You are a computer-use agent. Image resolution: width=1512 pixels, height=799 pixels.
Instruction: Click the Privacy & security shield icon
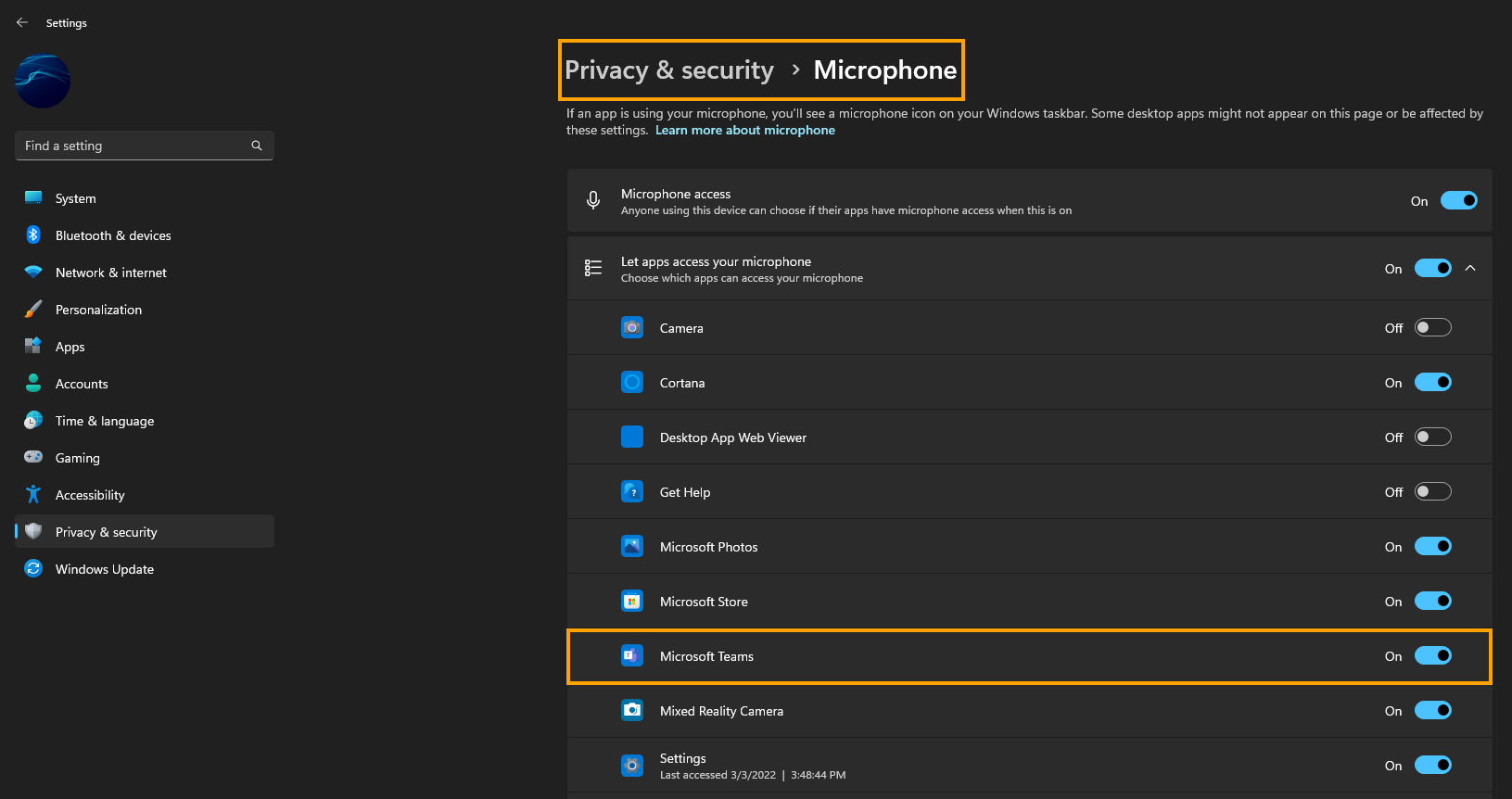(x=33, y=531)
